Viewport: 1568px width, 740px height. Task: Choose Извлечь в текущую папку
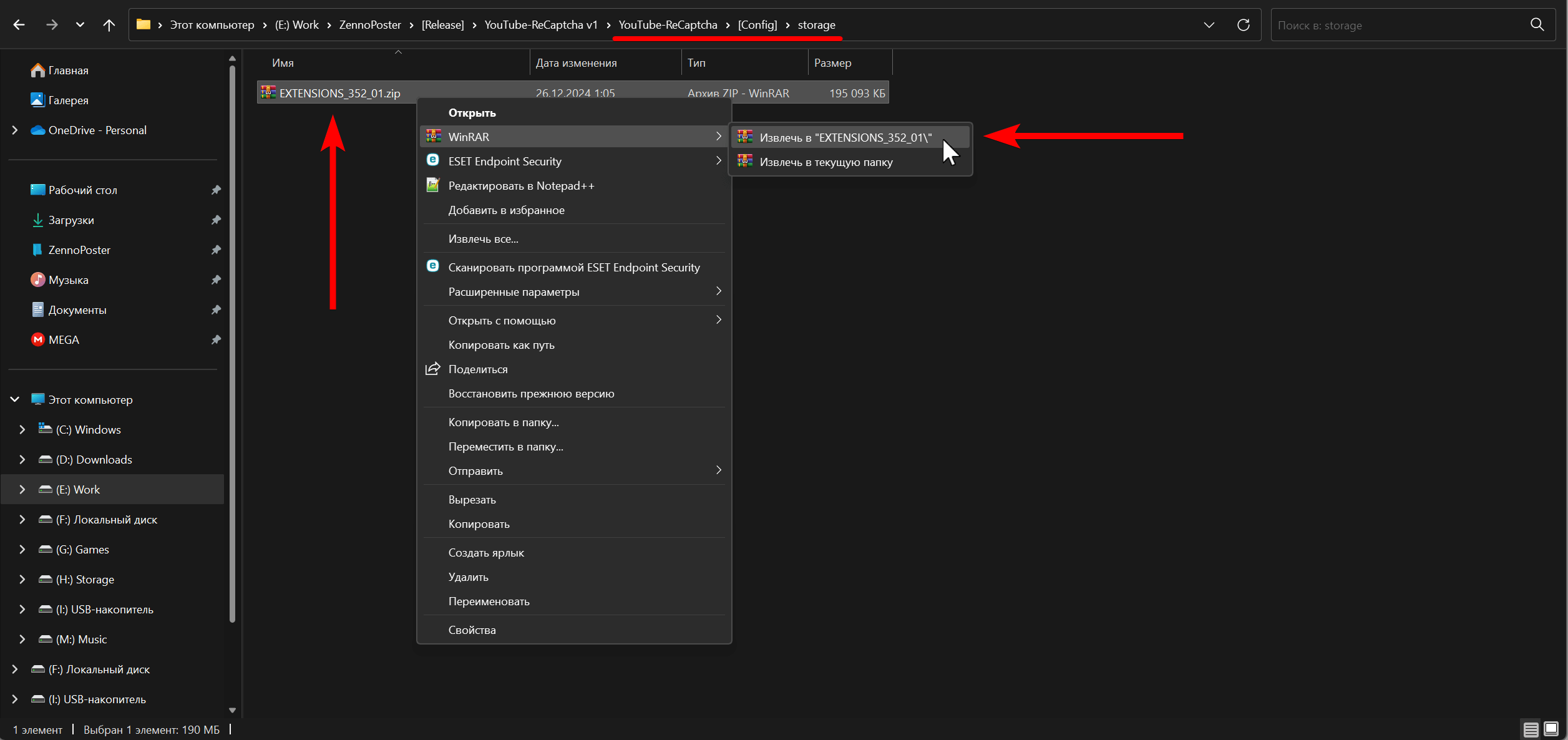click(850, 162)
